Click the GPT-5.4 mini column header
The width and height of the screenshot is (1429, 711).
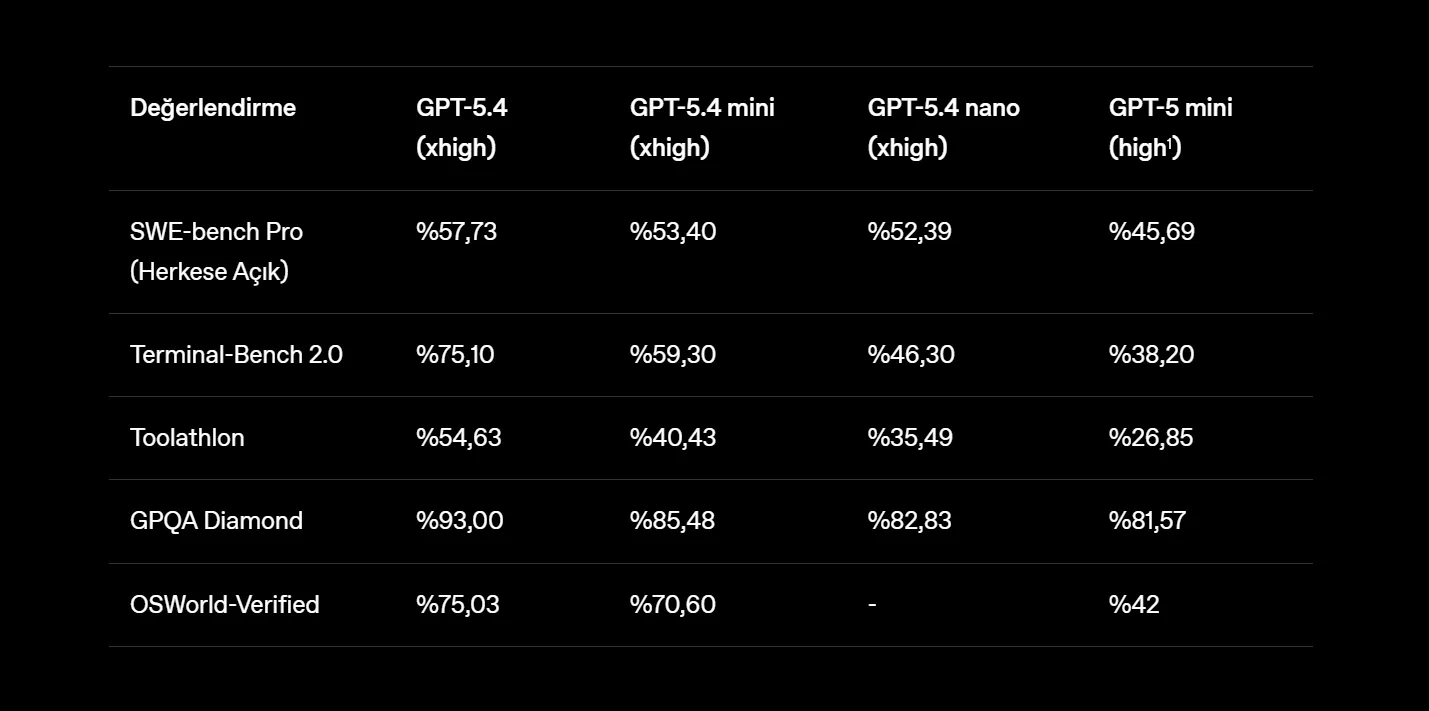coord(702,127)
